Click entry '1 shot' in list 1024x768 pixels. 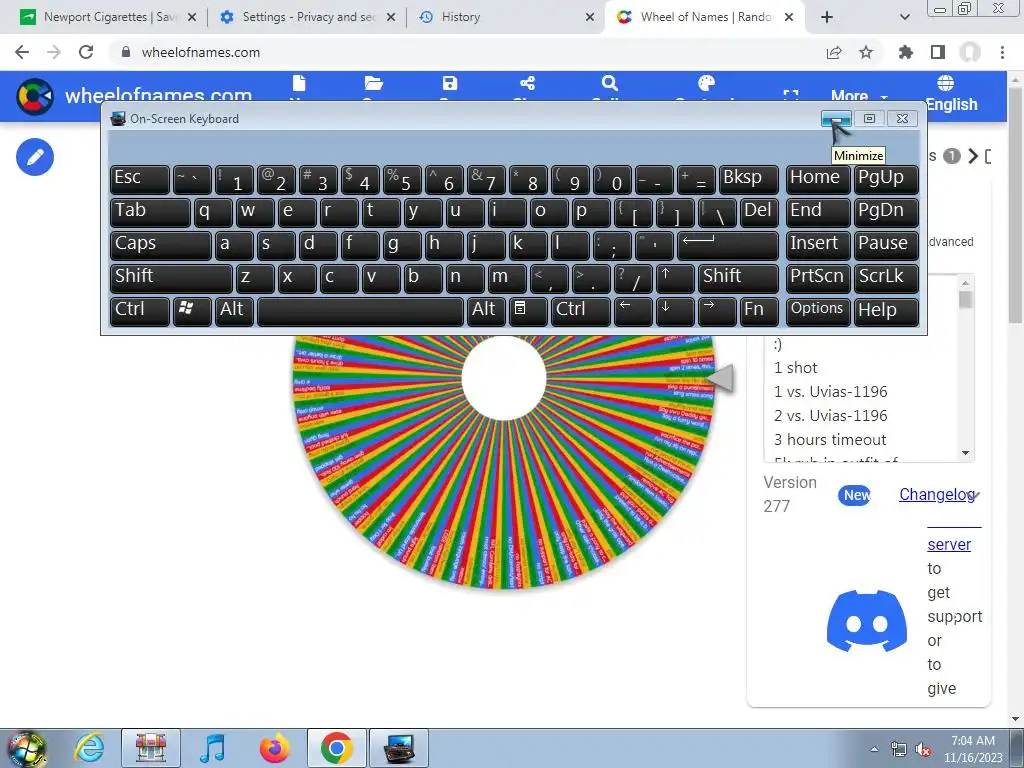(795, 368)
